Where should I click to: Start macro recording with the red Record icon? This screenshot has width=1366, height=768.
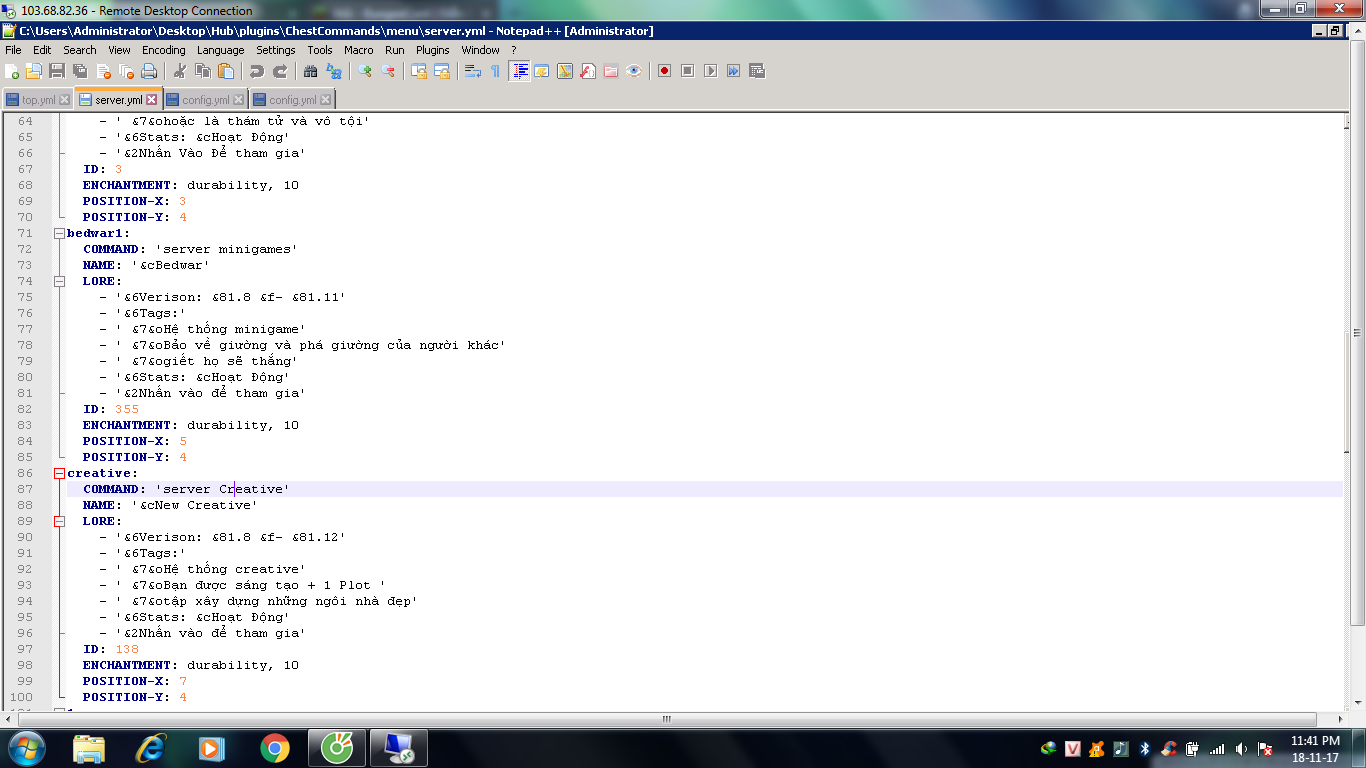pos(665,71)
